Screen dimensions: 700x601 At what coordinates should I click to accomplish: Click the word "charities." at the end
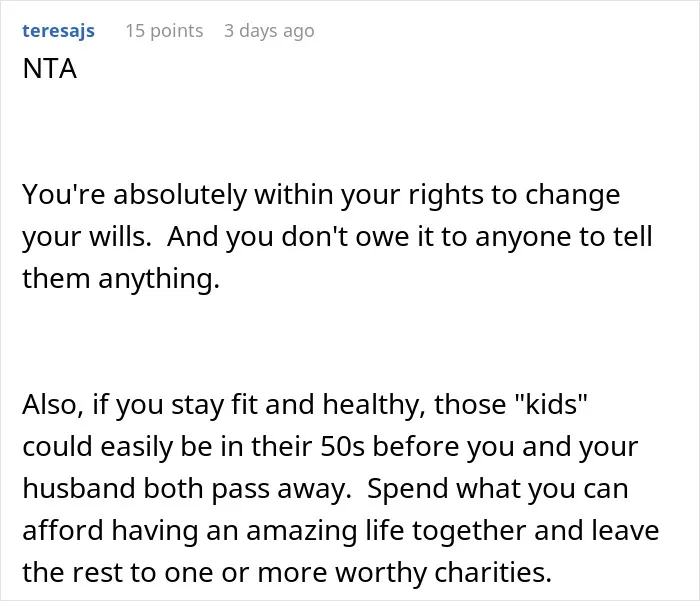[x=493, y=572]
